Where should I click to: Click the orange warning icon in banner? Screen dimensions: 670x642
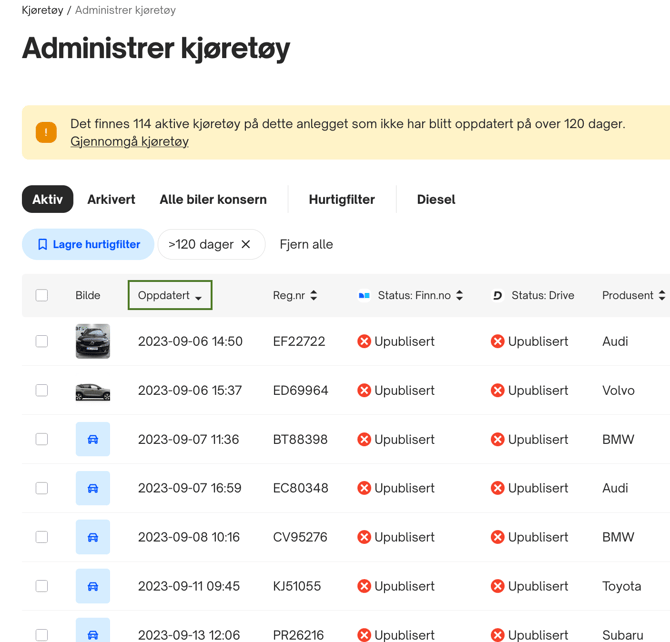click(x=46, y=133)
